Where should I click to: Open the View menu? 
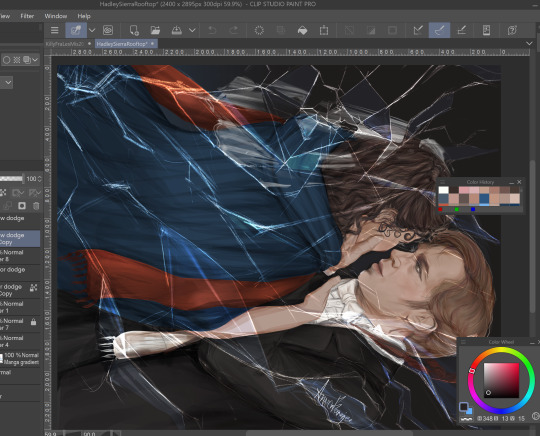coord(5,16)
